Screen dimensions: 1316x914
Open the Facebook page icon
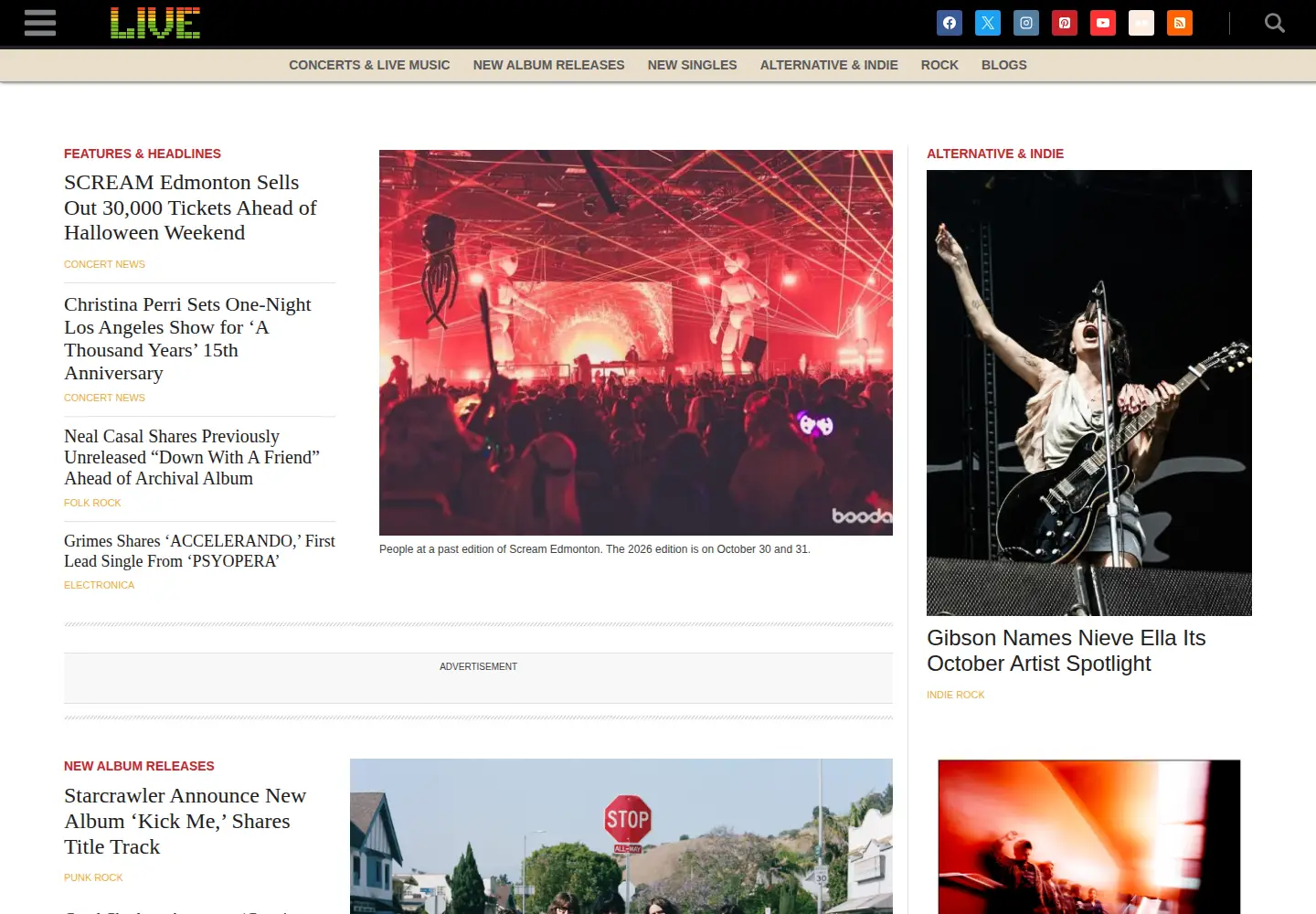[950, 23]
